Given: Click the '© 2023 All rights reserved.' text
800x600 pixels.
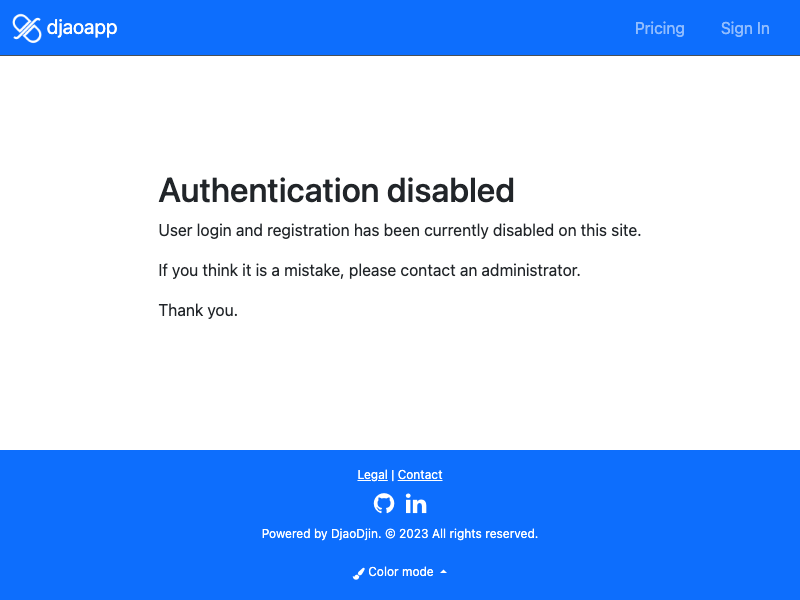Looking at the screenshot, I should (x=461, y=534).
